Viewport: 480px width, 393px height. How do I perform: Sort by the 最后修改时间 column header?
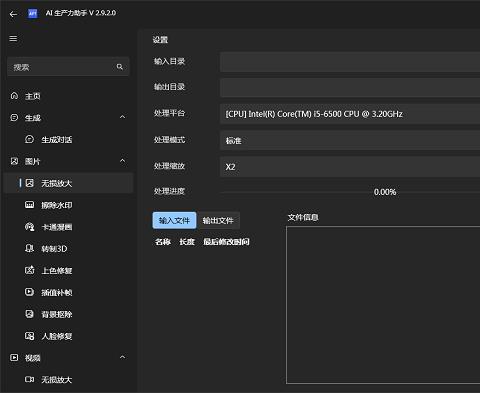tap(226, 242)
